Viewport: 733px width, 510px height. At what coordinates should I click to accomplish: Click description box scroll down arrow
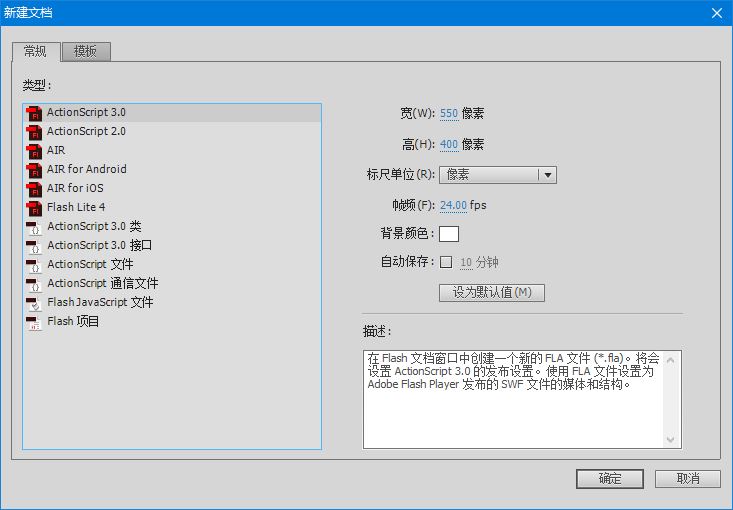pyautogui.click(x=673, y=440)
